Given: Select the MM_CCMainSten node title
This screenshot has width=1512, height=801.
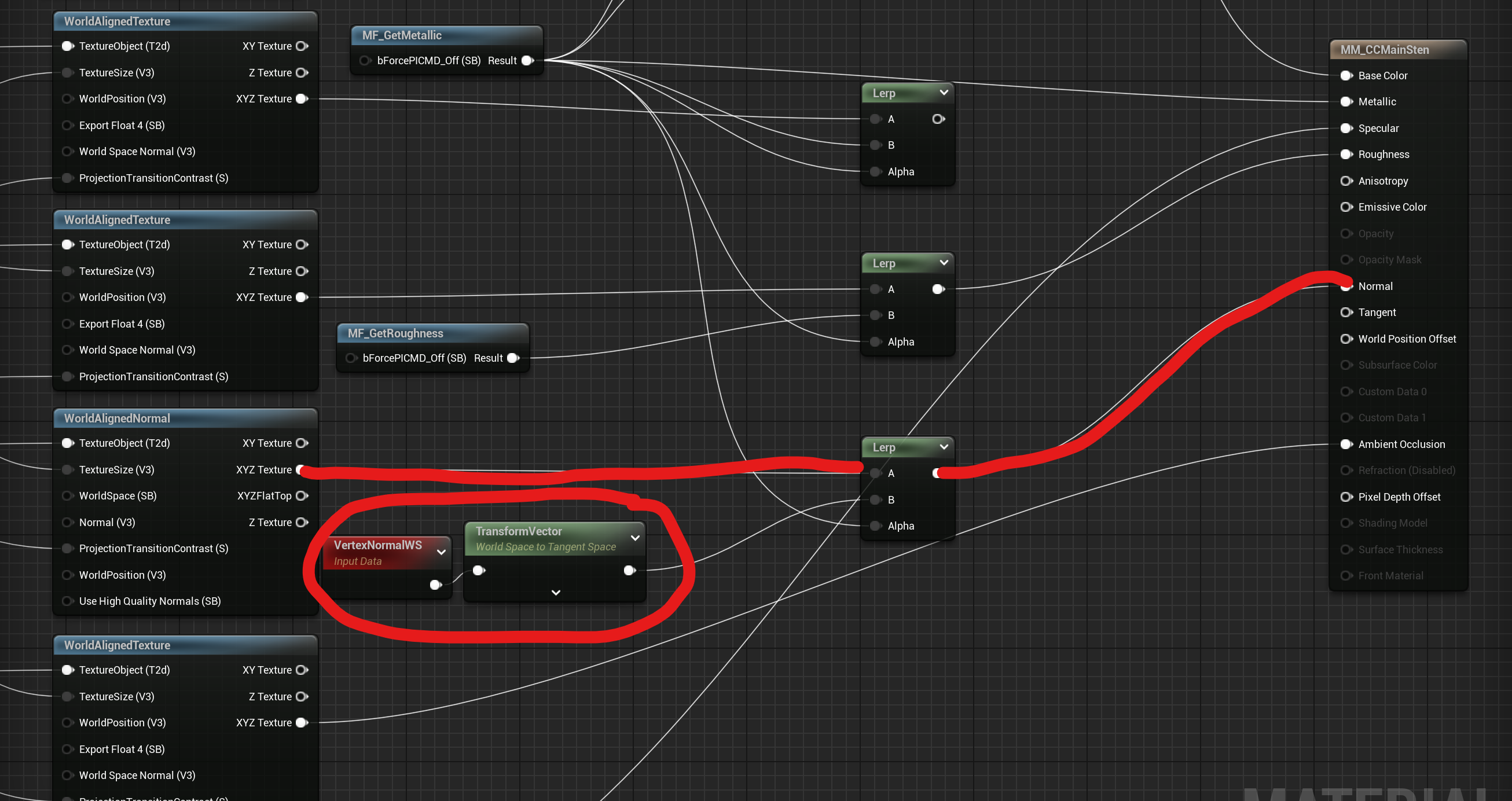Looking at the screenshot, I should (1384, 50).
